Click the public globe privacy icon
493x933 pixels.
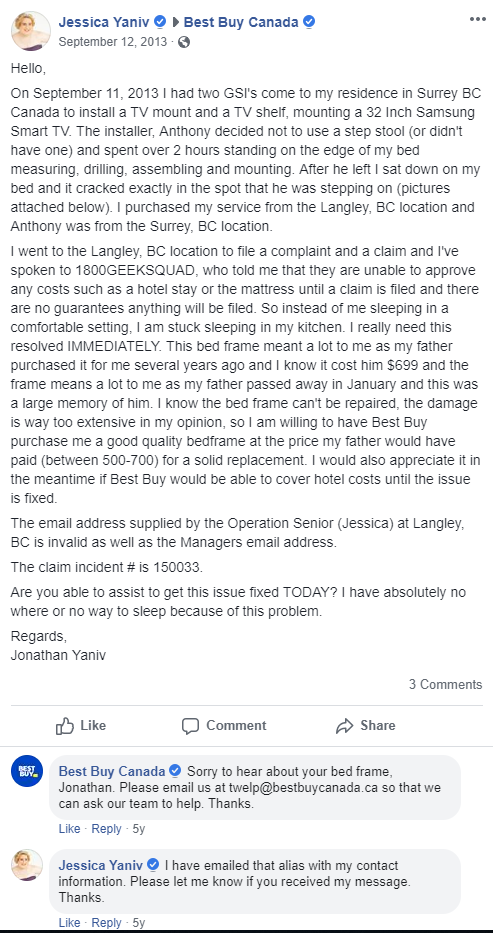pyautogui.click(x=184, y=42)
